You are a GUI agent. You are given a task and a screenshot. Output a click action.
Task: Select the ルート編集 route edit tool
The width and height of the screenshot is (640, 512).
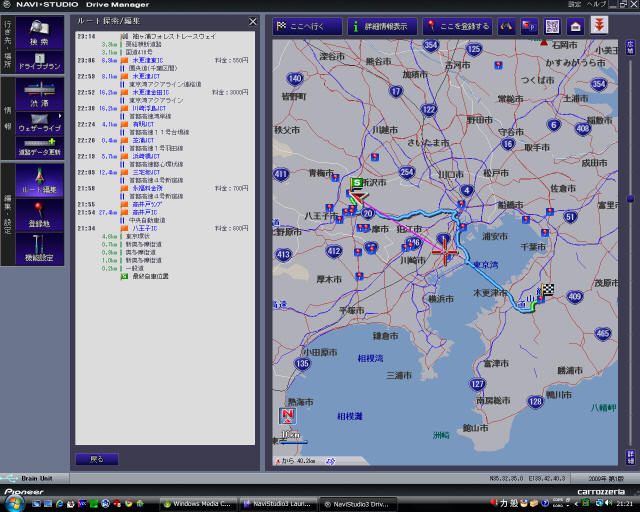tap(40, 181)
